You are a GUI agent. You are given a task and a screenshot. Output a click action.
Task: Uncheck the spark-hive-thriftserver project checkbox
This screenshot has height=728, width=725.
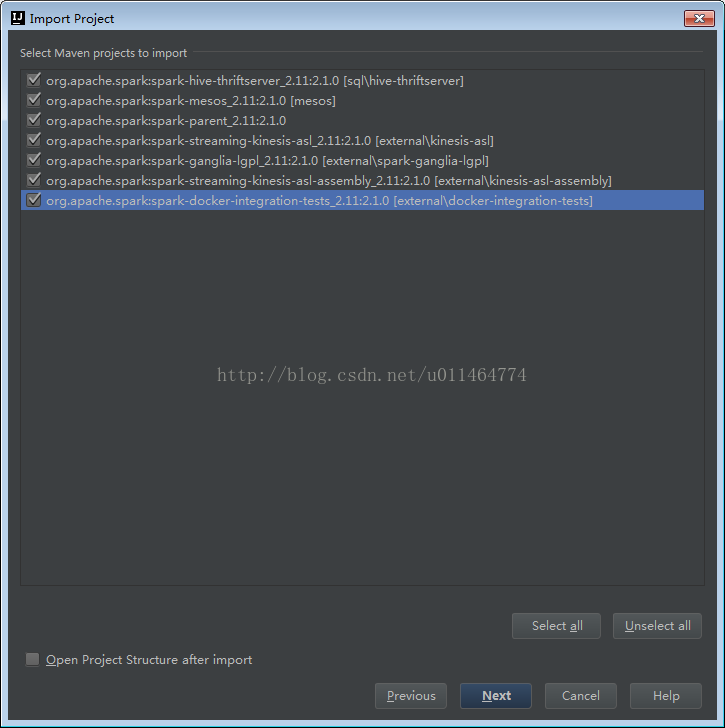click(x=34, y=80)
